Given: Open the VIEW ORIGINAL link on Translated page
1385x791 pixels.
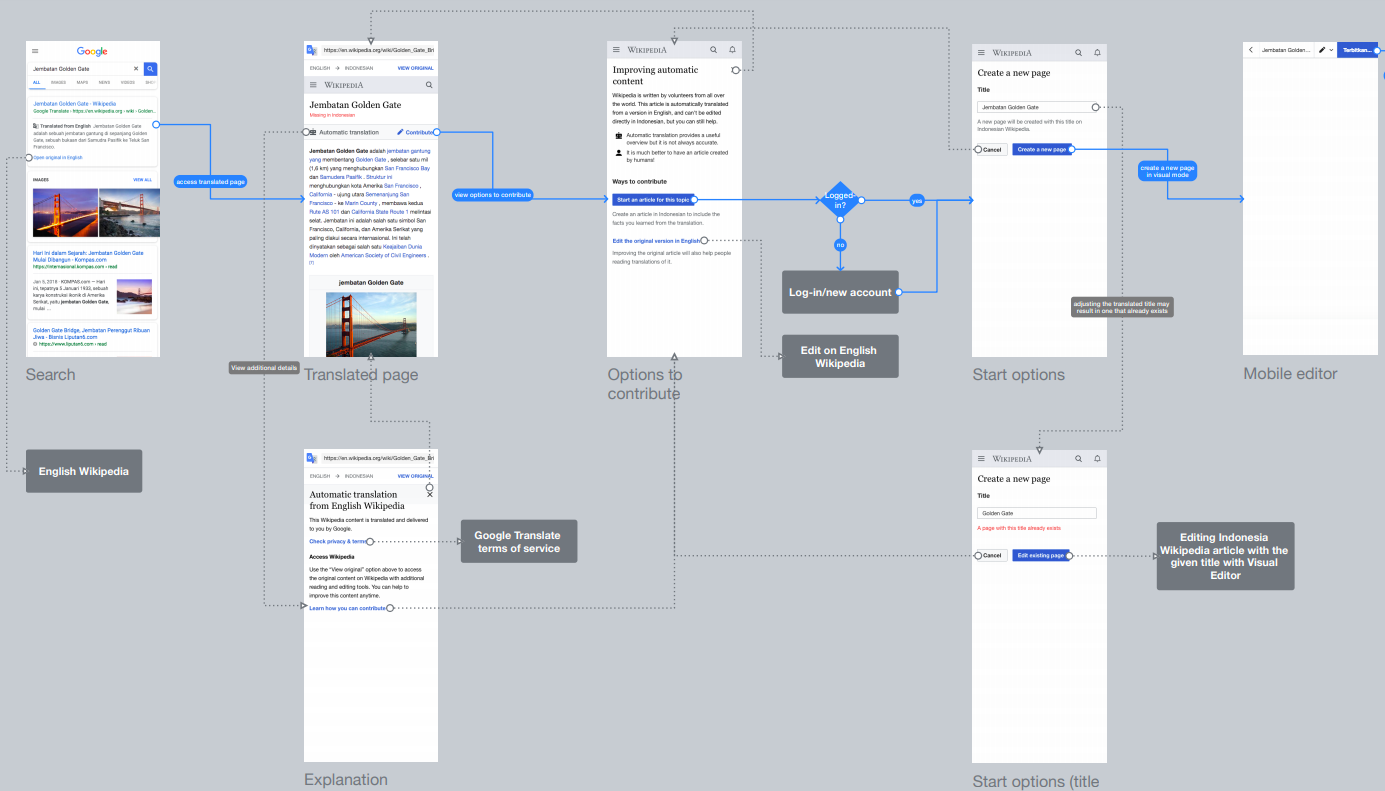Looking at the screenshot, I should click(415, 68).
